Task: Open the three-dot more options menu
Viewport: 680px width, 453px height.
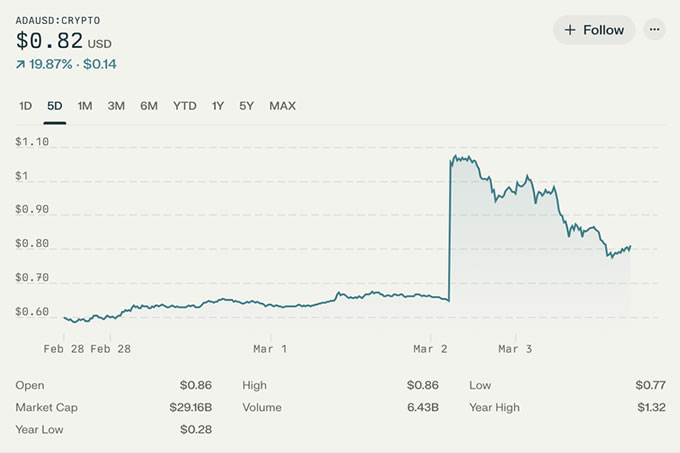Action: (x=655, y=30)
